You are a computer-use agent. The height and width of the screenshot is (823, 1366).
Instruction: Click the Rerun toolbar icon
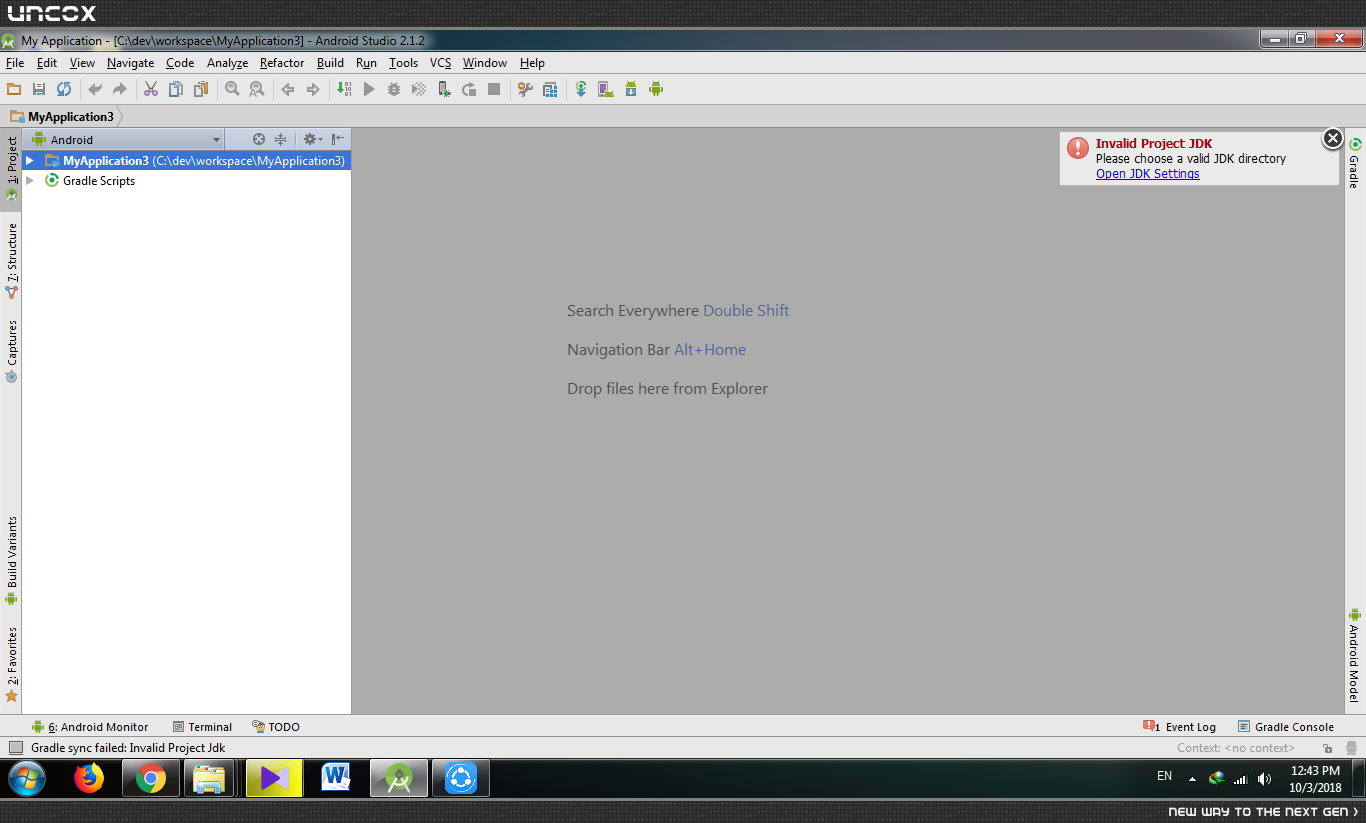[x=469, y=89]
